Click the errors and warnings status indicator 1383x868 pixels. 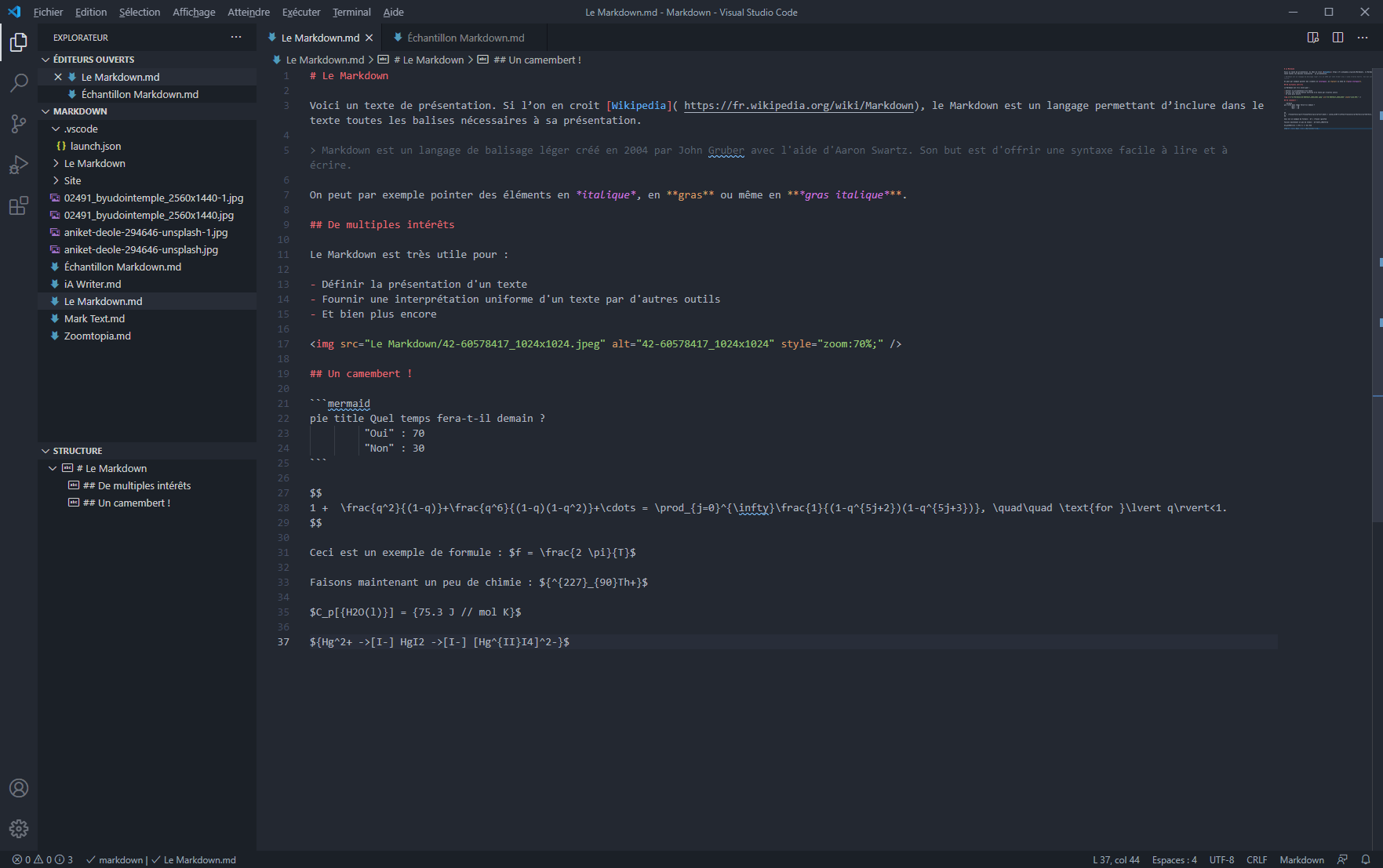click(x=42, y=859)
